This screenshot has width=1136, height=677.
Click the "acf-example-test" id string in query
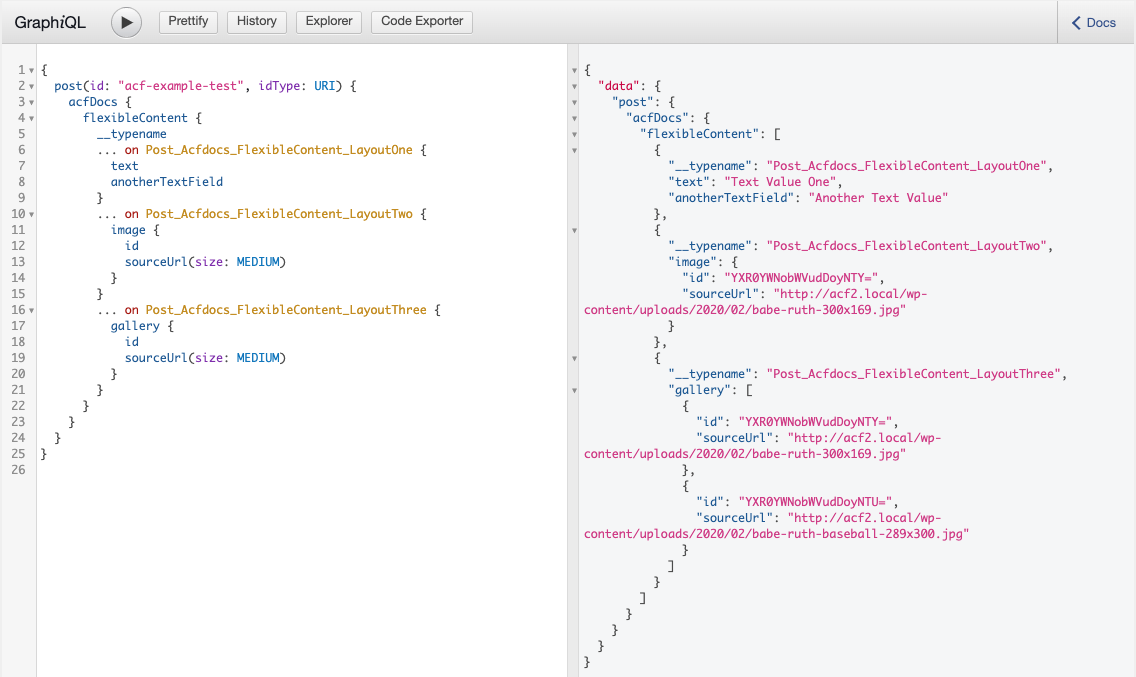tap(179, 86)
